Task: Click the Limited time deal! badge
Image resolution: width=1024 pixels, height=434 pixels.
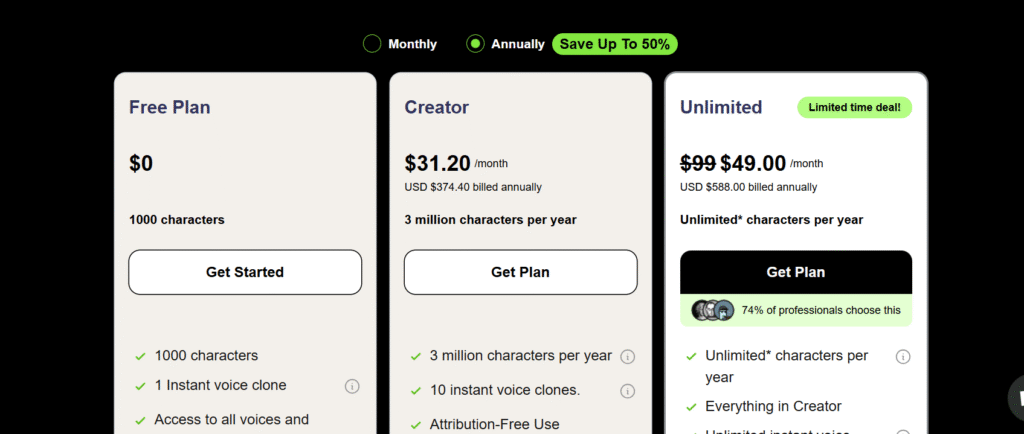Action: point(854,108)
